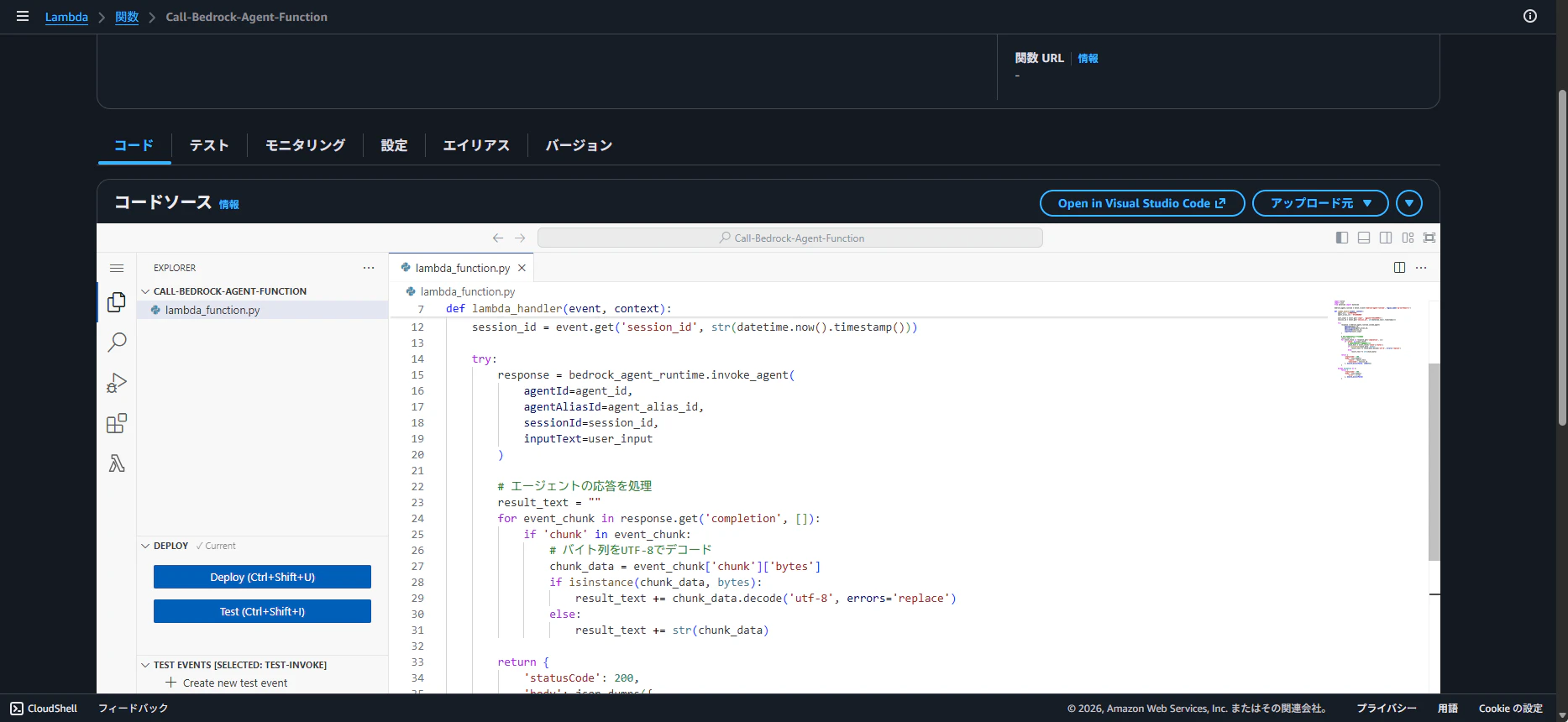Go back with the left arrow
The image size is (1568, 722).
coord(498,238)
